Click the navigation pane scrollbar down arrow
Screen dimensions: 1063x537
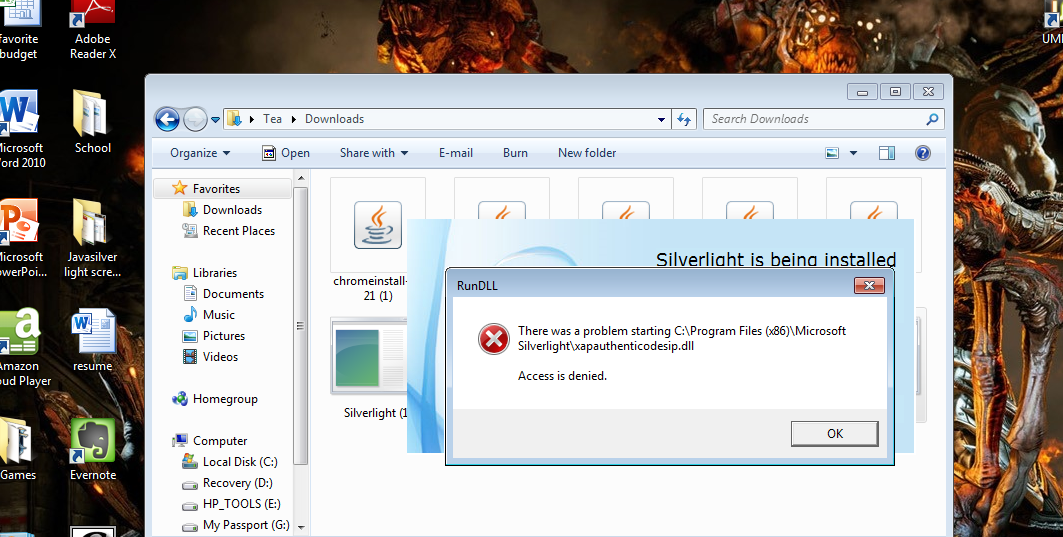pyautogui.click(x=301, y=528)
